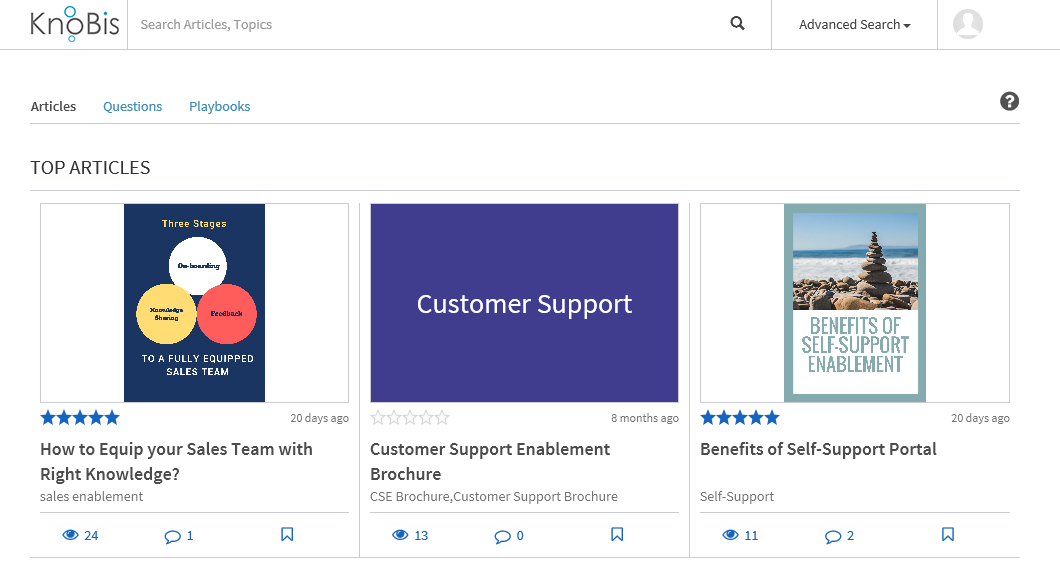This screenshot has width=1060, height=586.
Task: Open the user profile avatar
Action: point(967,24)
